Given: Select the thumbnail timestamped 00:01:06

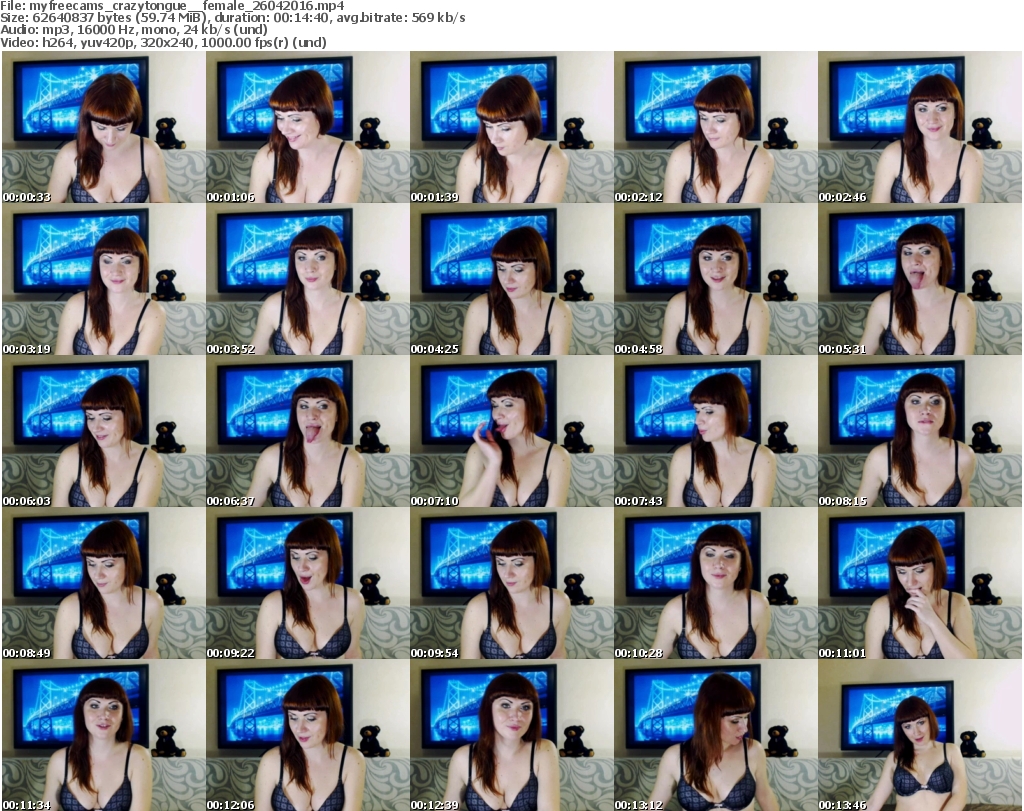Looking at the screenshot, I should (x=308, y=127).
